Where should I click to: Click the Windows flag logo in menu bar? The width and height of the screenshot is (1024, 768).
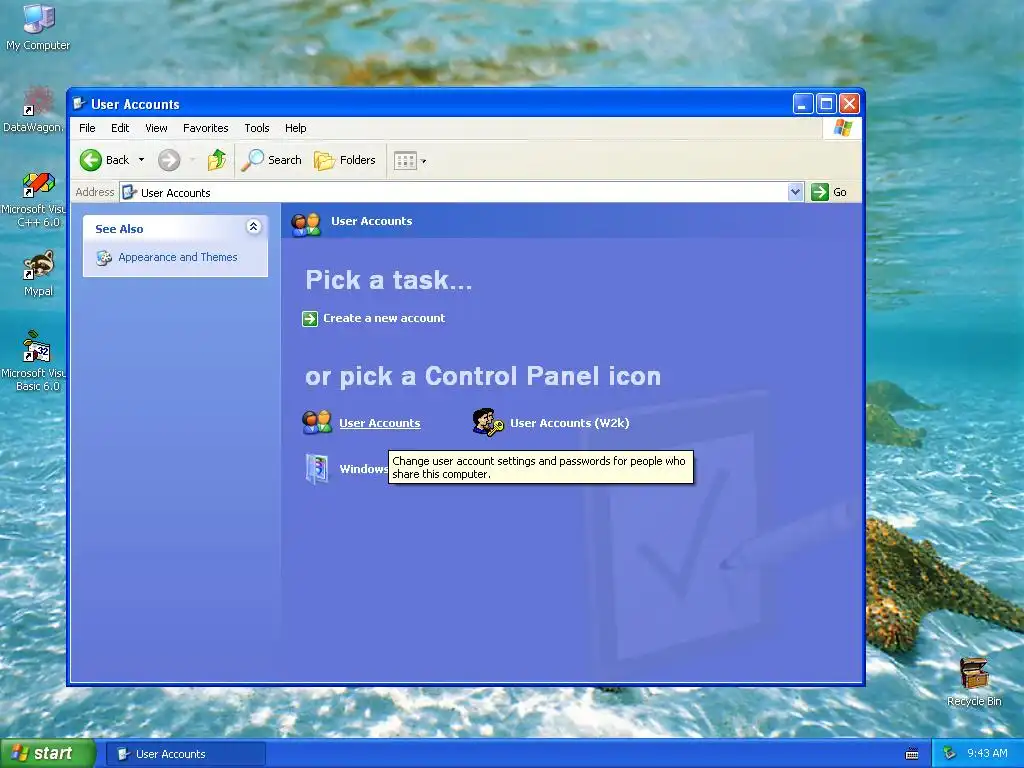tap(842, 128)
